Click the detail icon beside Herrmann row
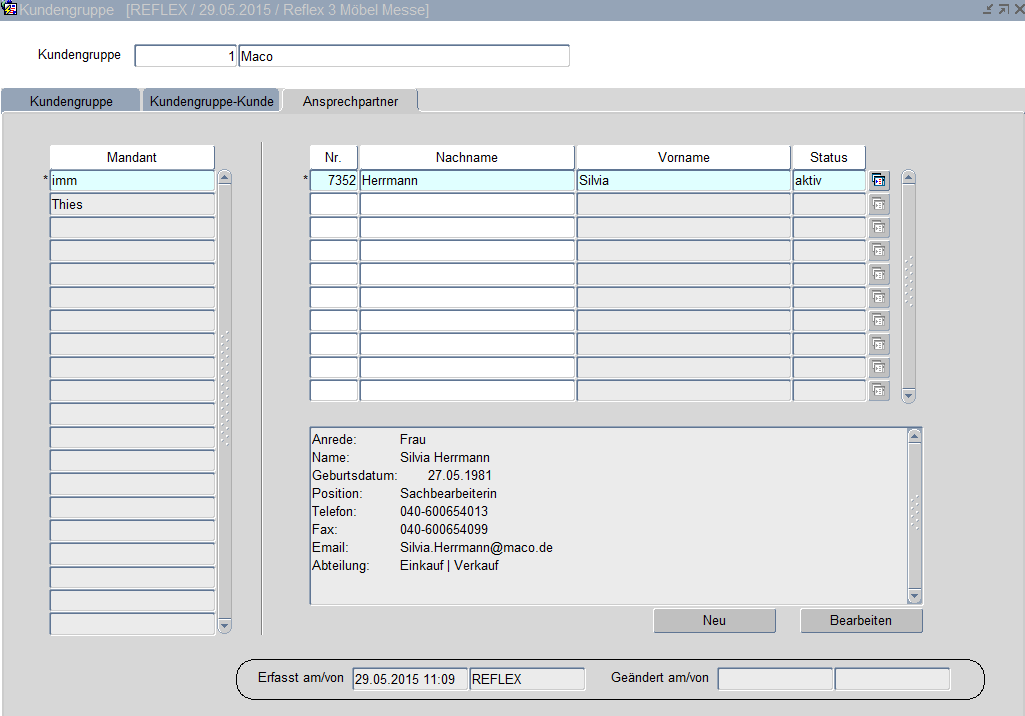Image resolution: width=1025 pixels, height=716 pixels. pos(879,181)
